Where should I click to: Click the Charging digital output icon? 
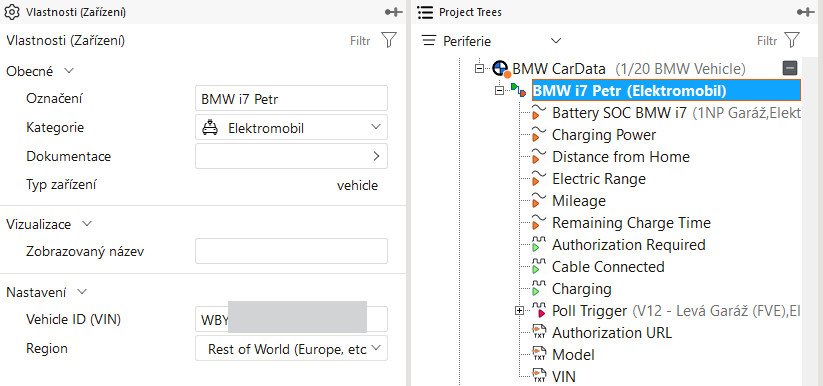pyautogui.click(x=539, y=289)
